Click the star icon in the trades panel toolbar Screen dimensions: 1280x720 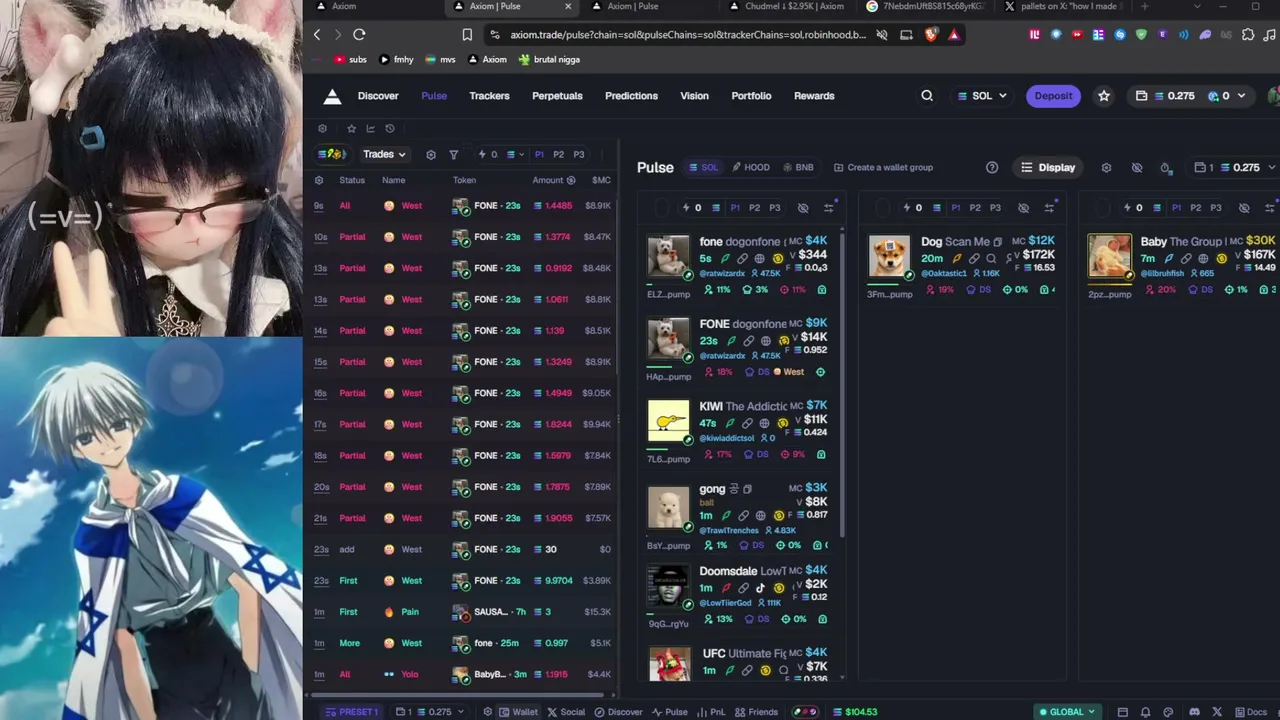point(351,128)
